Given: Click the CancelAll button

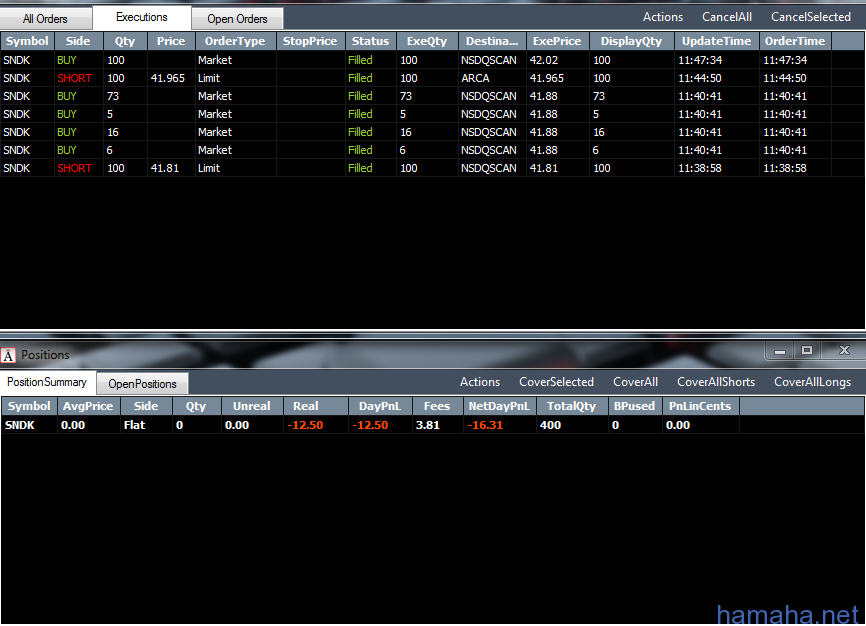Looking at the screenshot, I should point(727,17).
